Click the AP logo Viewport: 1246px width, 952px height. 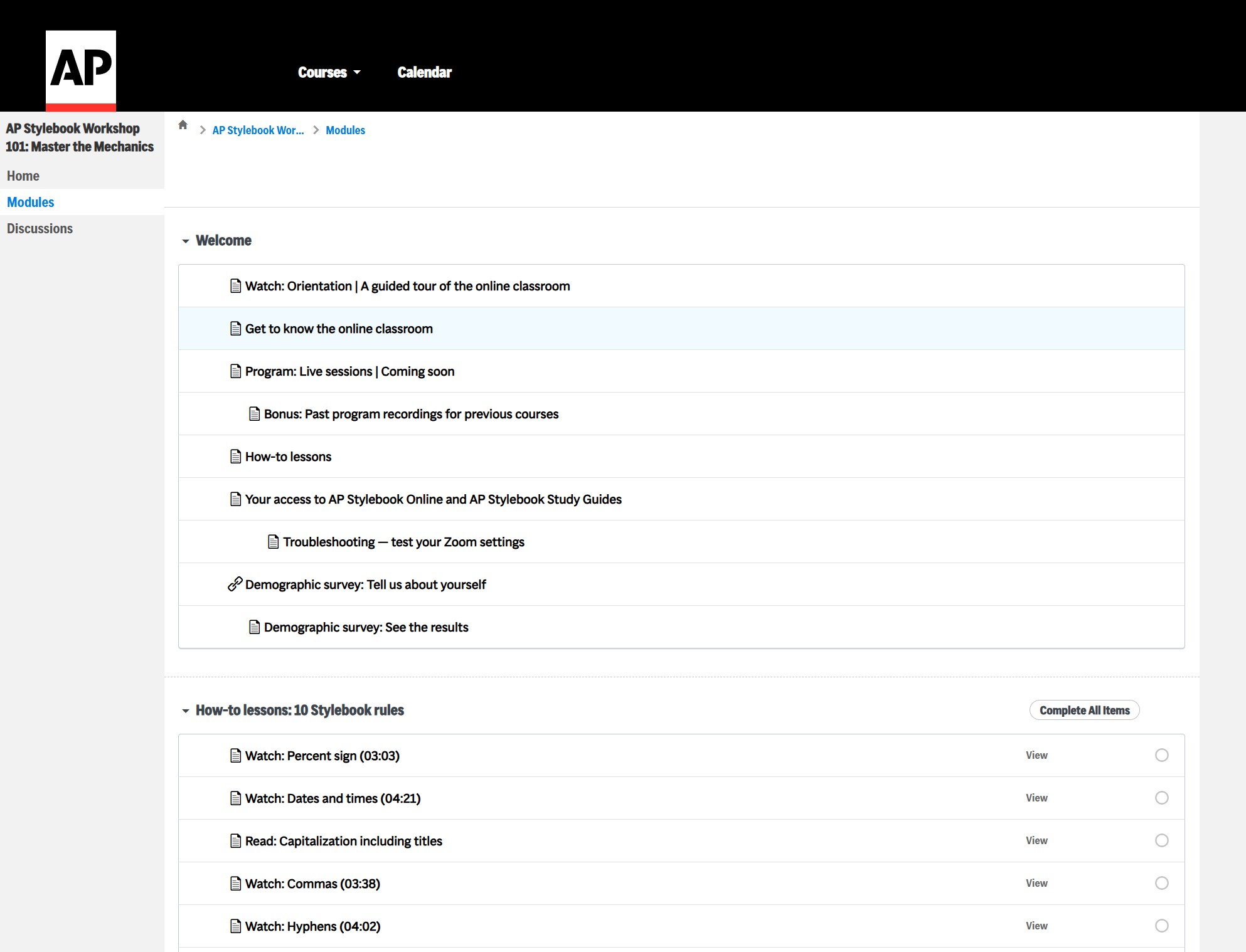click(x=81, y=70)
